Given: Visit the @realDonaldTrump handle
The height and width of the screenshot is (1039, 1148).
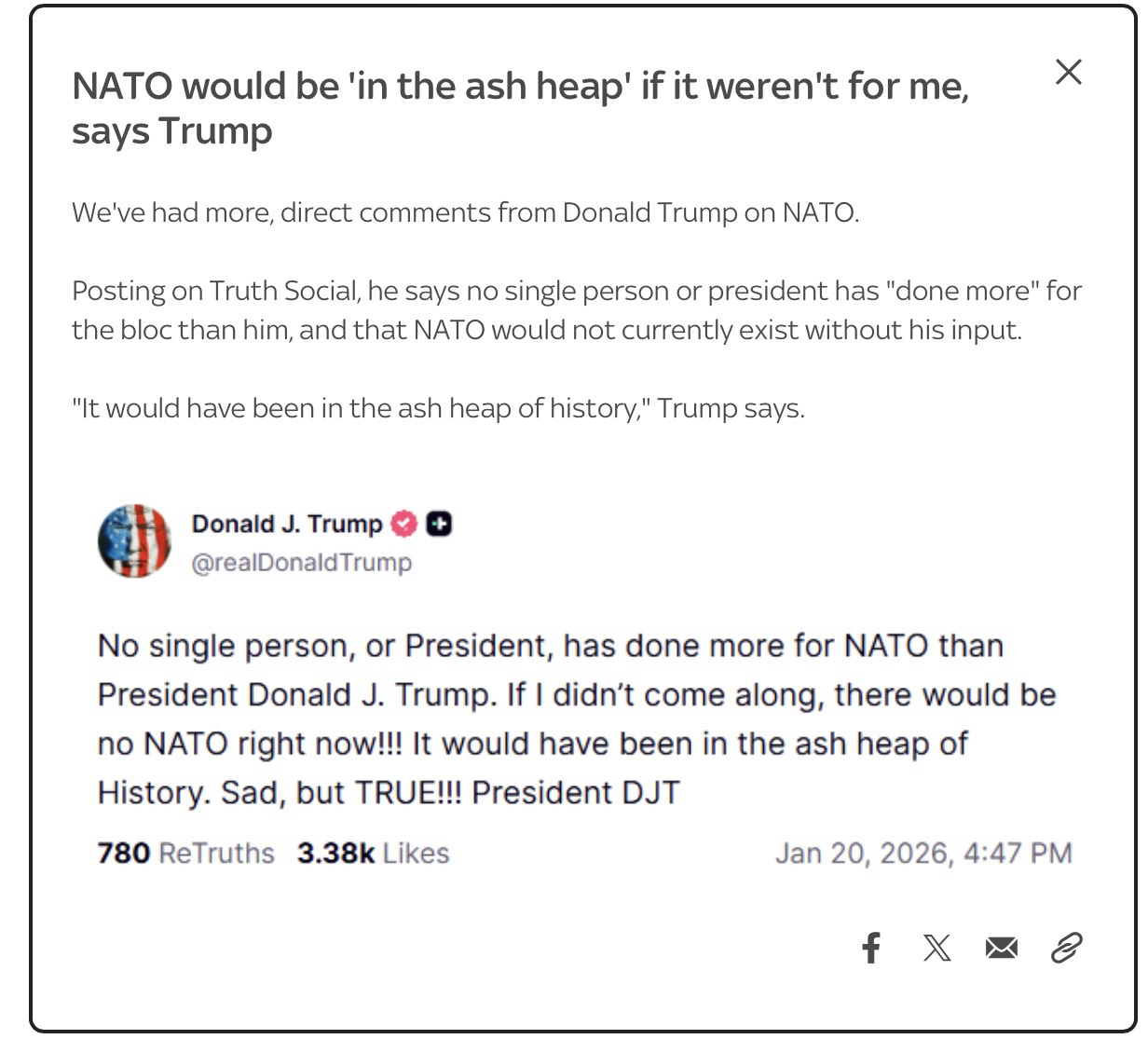Looking at the screenshot, I should point(301,563).
